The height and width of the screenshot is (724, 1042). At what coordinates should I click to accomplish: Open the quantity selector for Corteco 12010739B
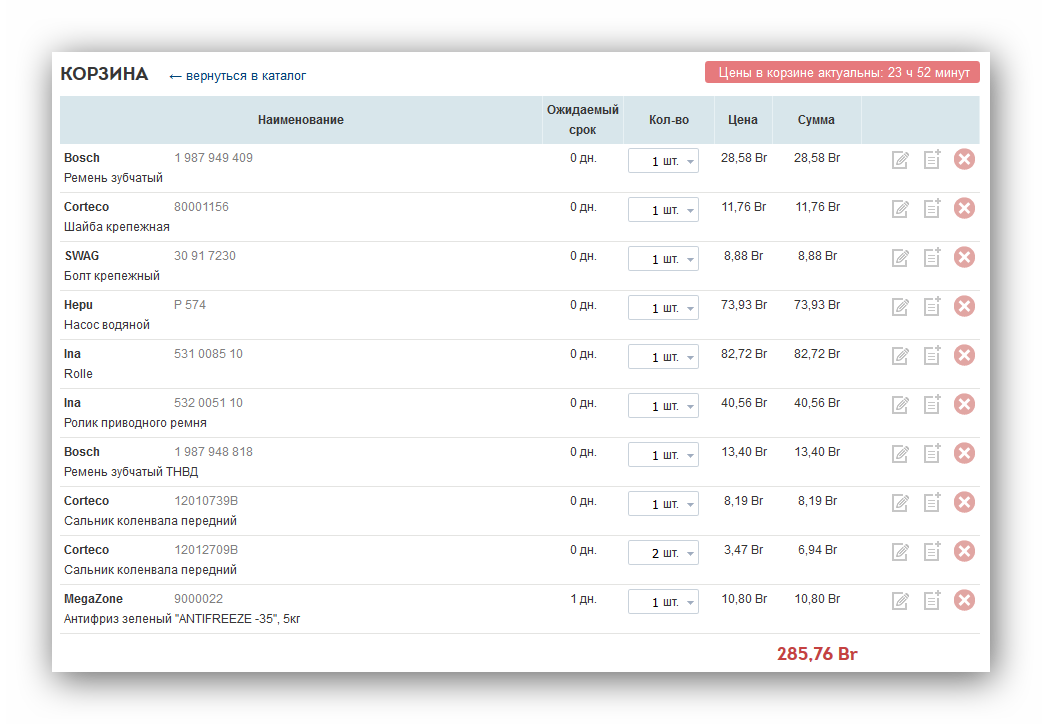pos(663,504)
